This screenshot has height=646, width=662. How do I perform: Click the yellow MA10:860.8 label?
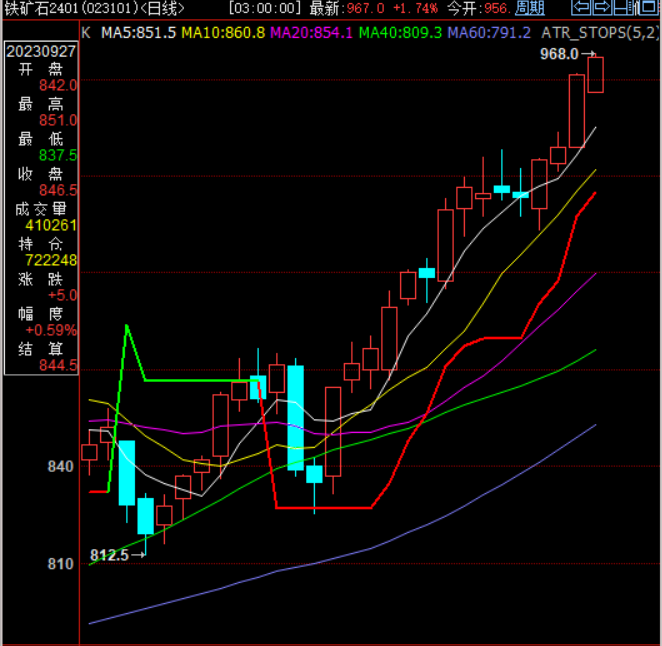pos(222,32)
